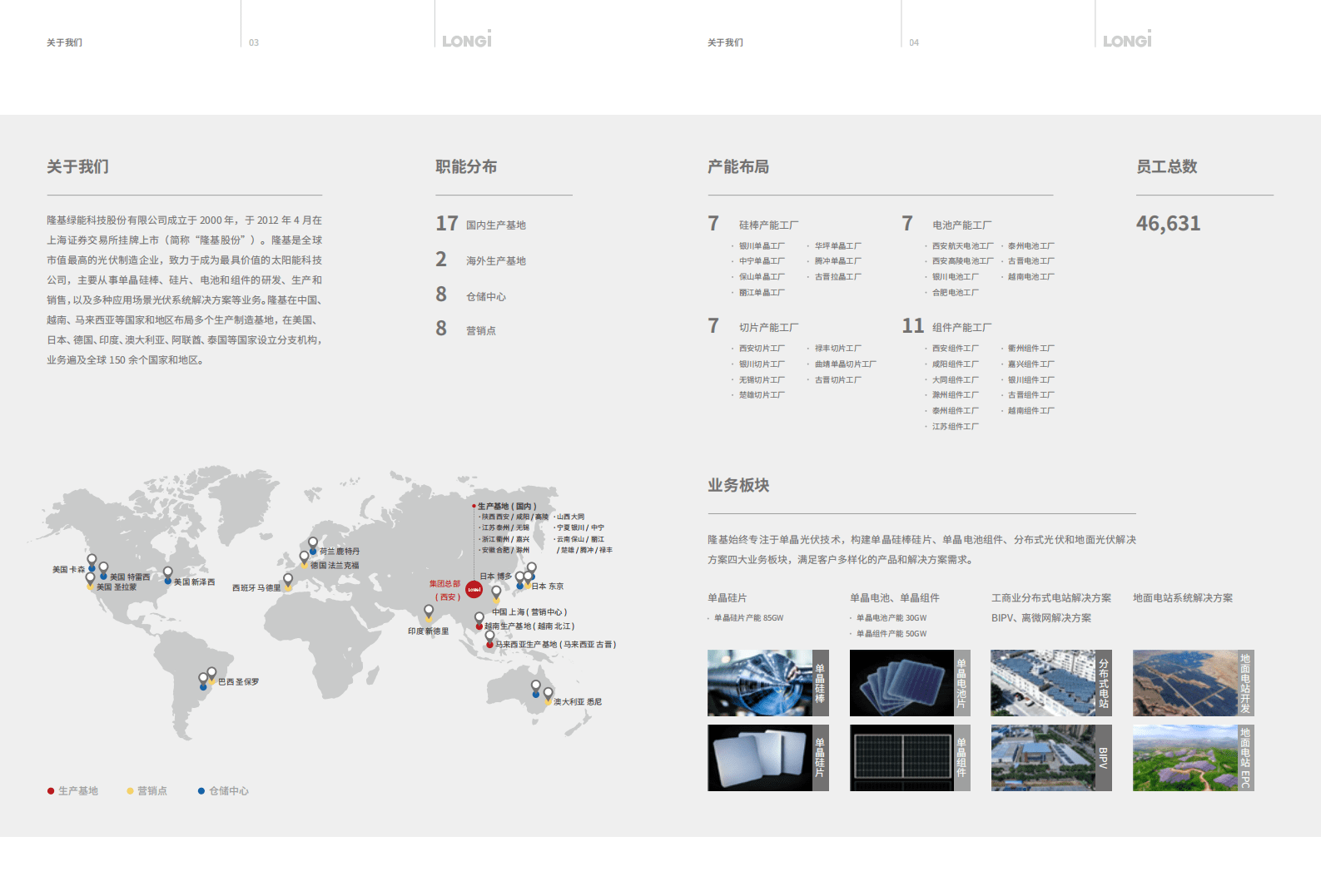Open the 地面电站开发 aerial image
This screenshot has width=1321, height=896.
click(x=1185, y=683)
